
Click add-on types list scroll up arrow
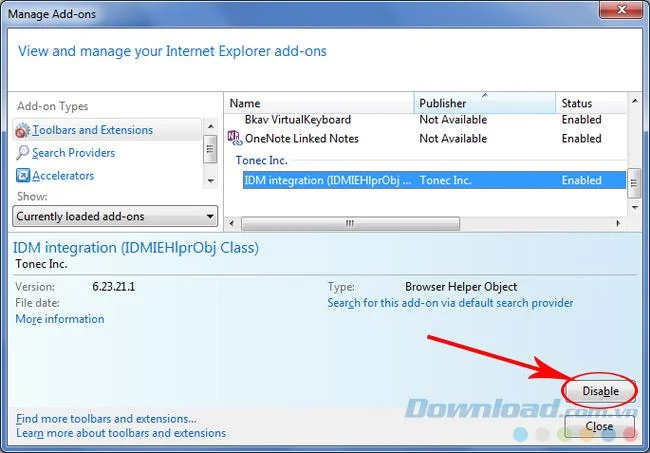tap(211, 126)
